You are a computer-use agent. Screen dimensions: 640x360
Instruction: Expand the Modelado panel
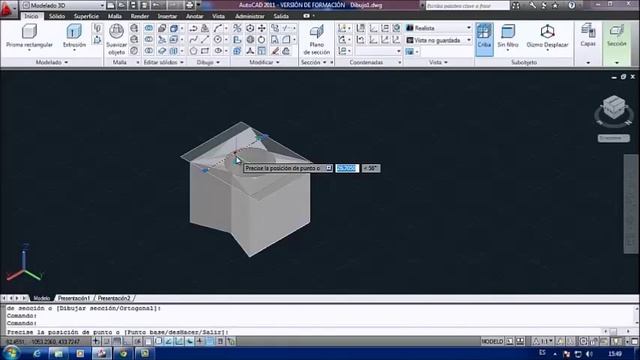[x=52, y=62]
